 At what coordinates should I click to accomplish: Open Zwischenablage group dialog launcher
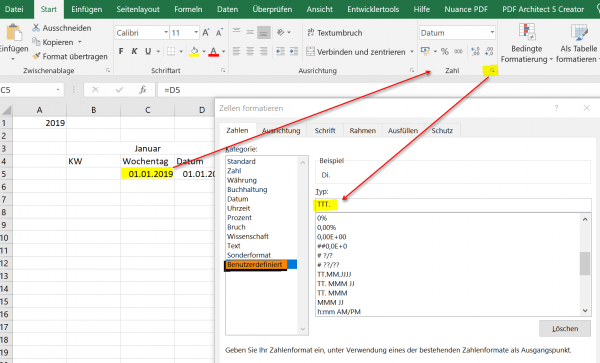[108, 70]
